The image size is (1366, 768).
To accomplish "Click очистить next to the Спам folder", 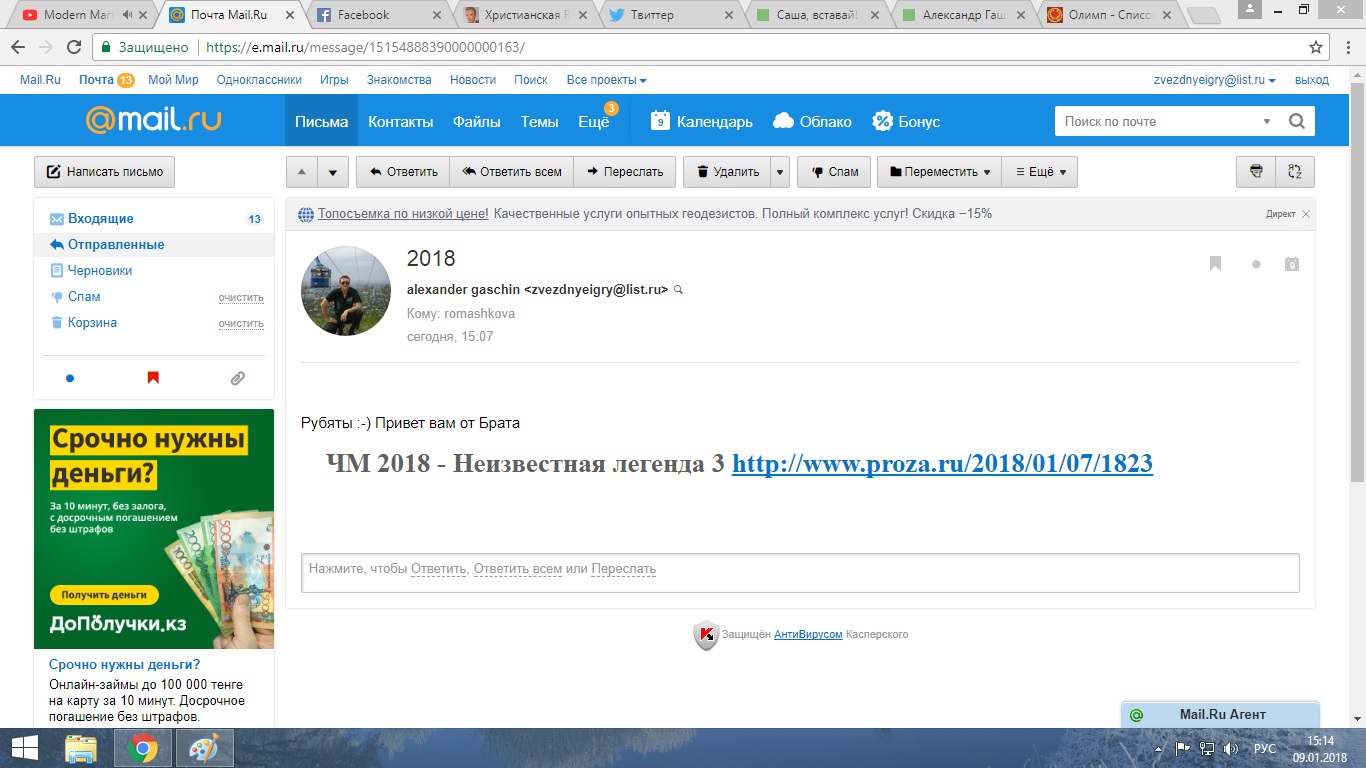I will coord(241,298).
